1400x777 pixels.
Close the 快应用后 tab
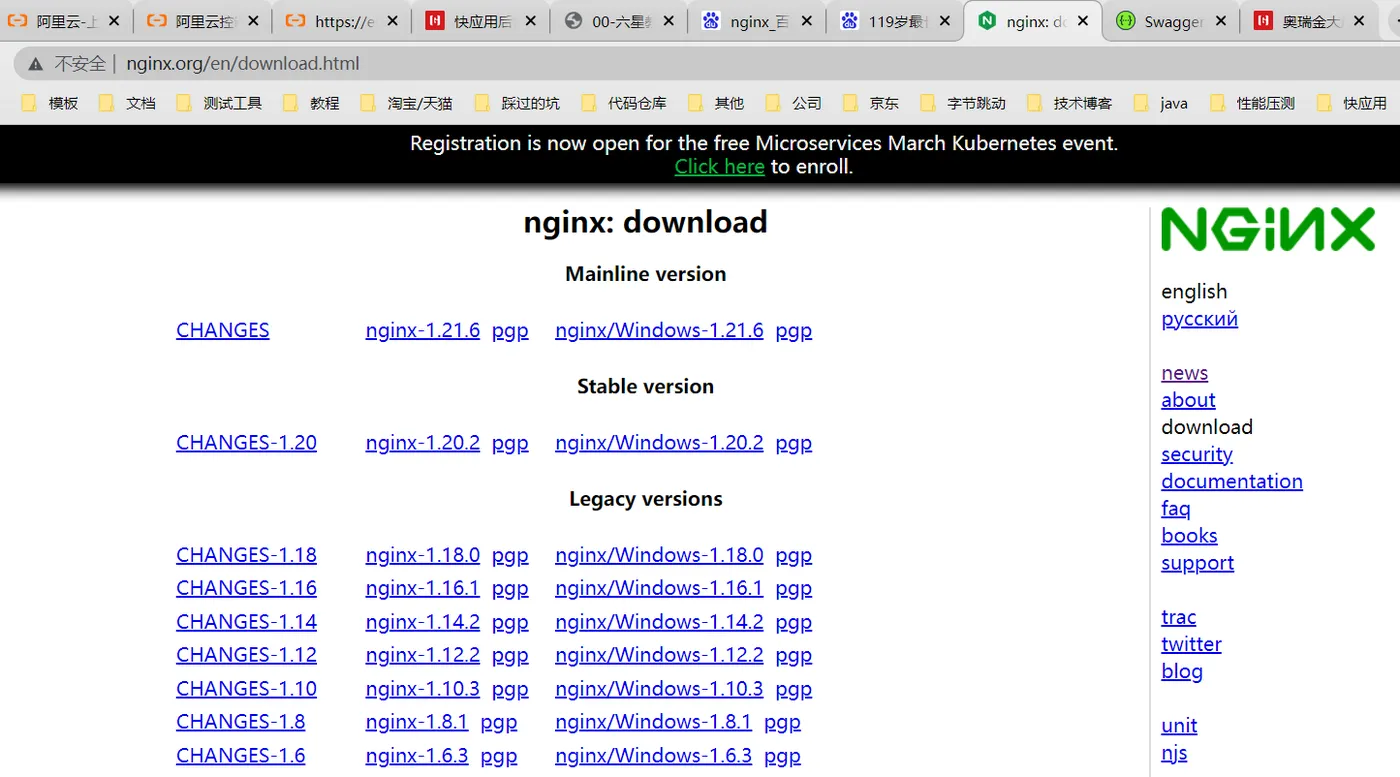[x=529, y=21]
